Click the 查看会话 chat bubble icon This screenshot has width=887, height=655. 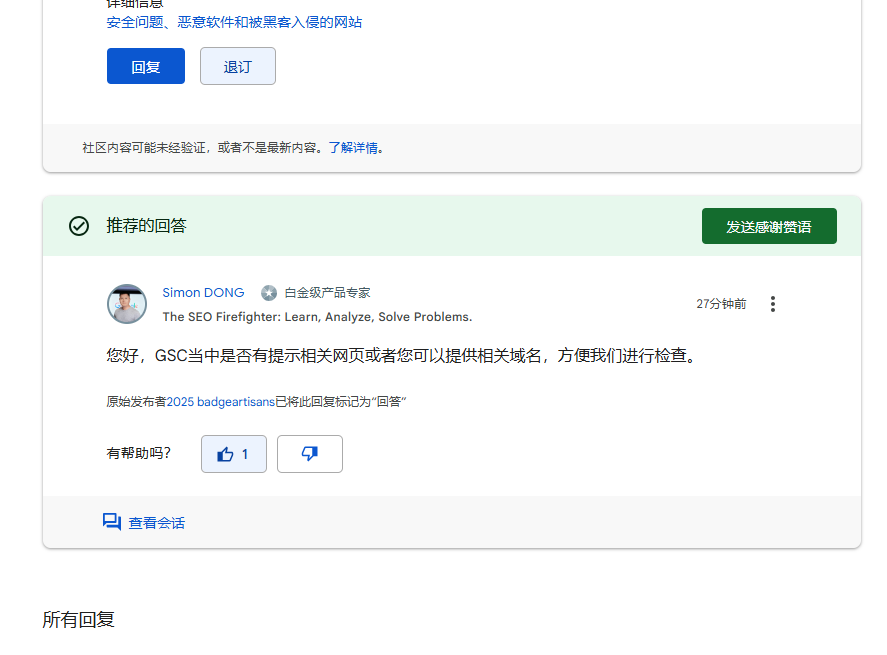click(112, 522)
